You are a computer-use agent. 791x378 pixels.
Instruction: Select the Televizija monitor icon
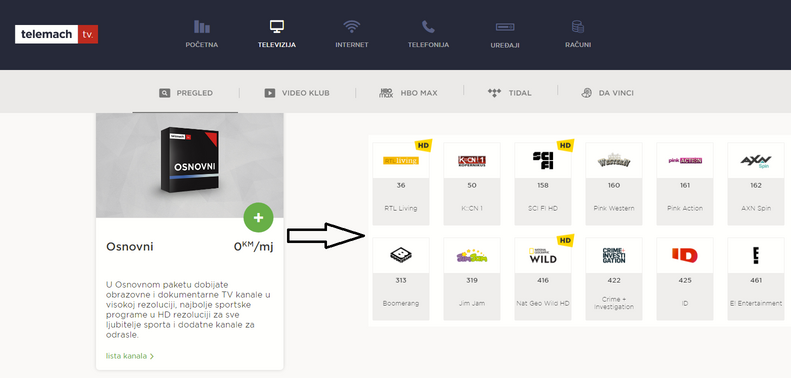(277, 27)
